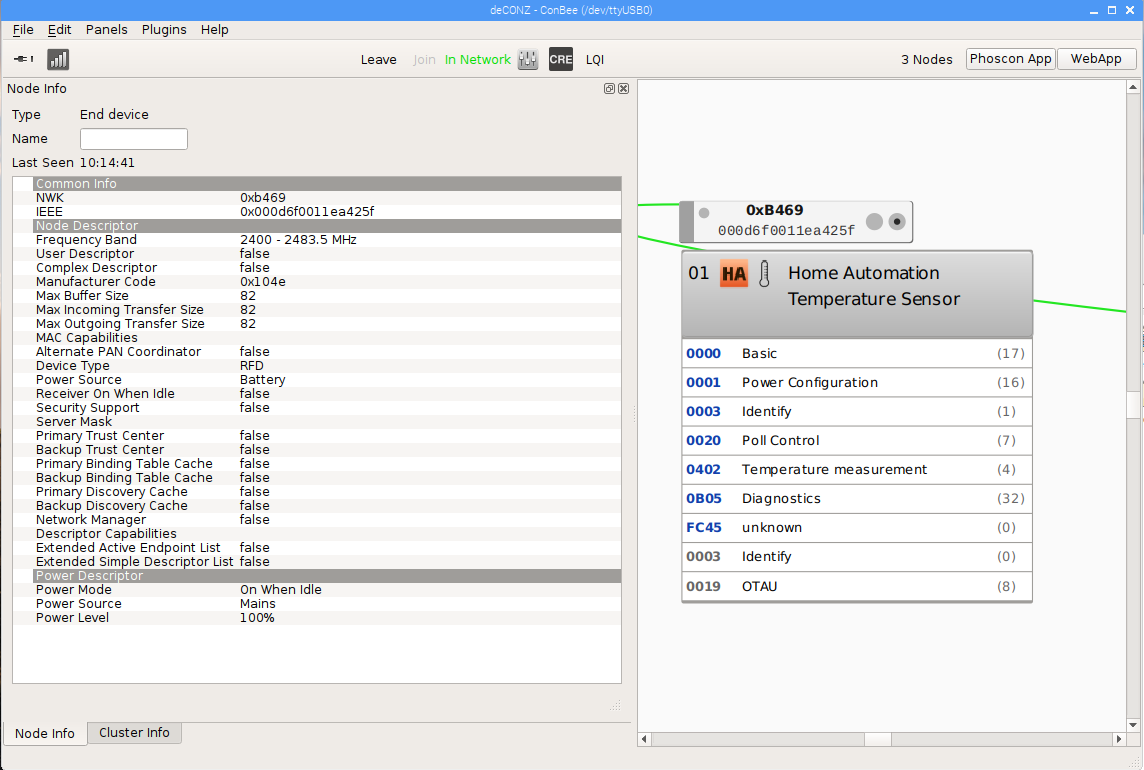Select the Node Descriptor section header
The image size is (1144, 770).
[x=328, y=226]
